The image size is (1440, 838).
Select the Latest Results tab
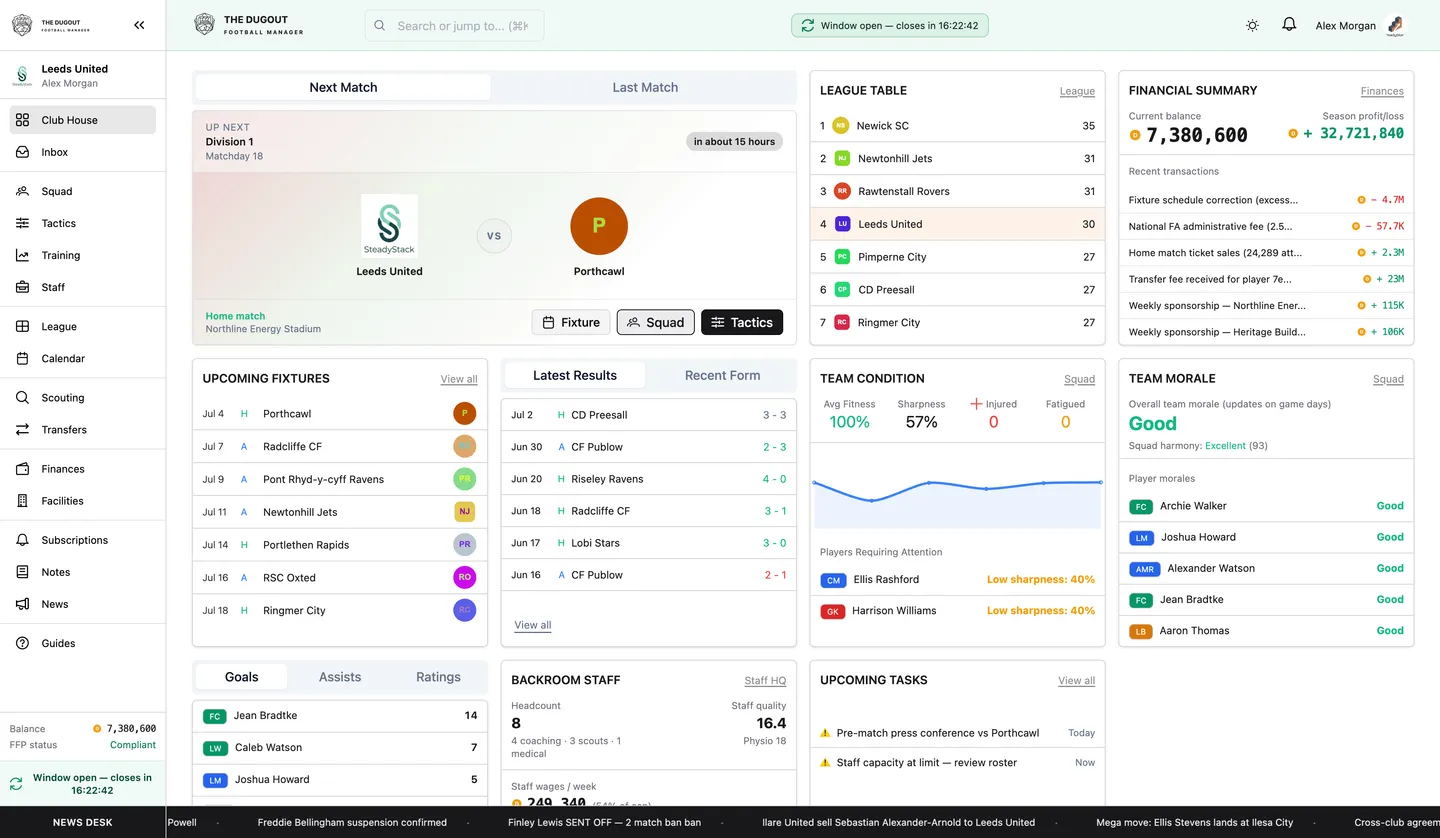pyautogui.click(x=575, y=375)
